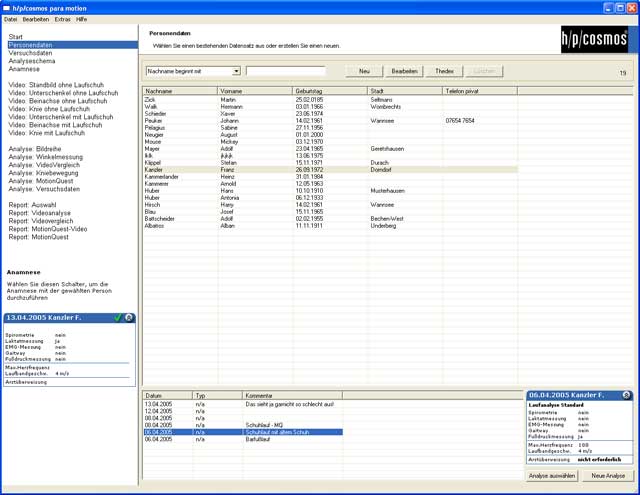Open the Extras menu
Image resolution: width=640 pixels, height=495 pixels.
pos(62,19)
